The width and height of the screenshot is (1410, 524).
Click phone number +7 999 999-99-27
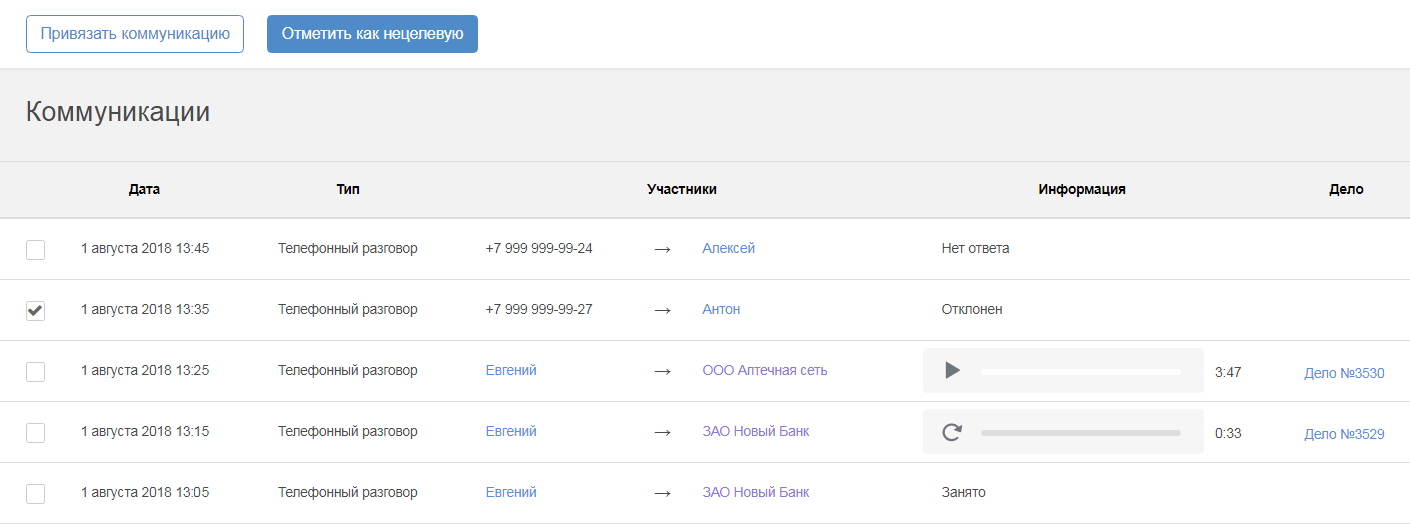pos(539,309)
